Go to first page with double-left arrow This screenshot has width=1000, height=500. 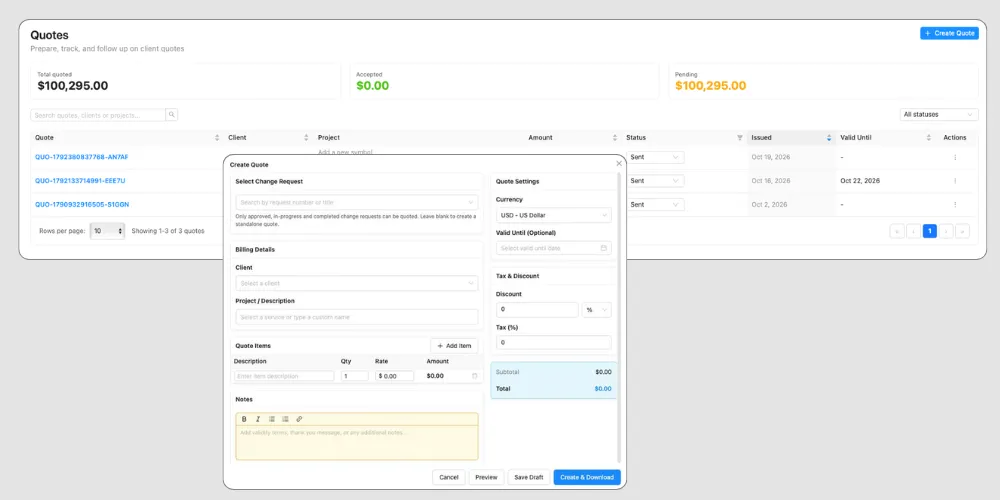point(897,232)
